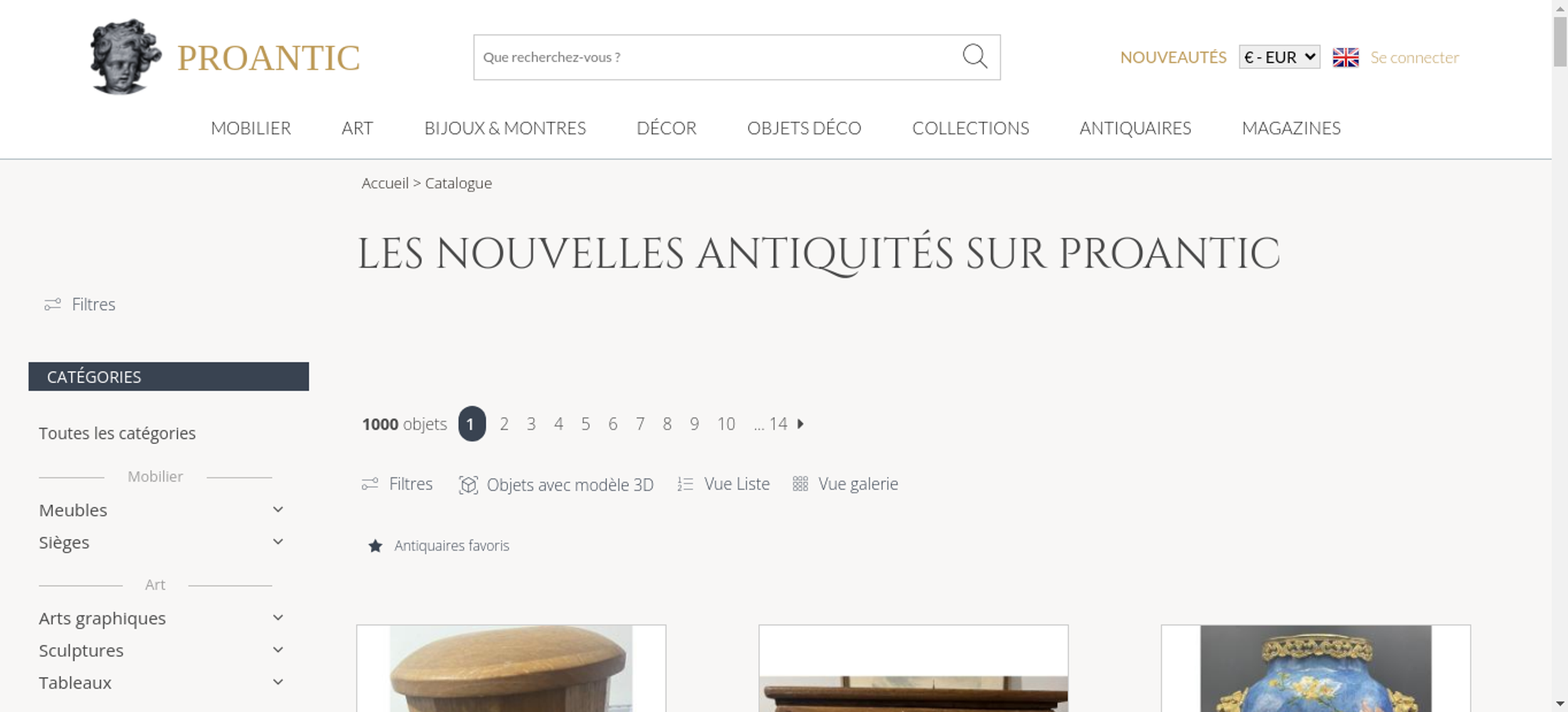Click the Antiquaires favoris star icon
This screenshot has width=1568, height=712.
click(x=376, y=546)
